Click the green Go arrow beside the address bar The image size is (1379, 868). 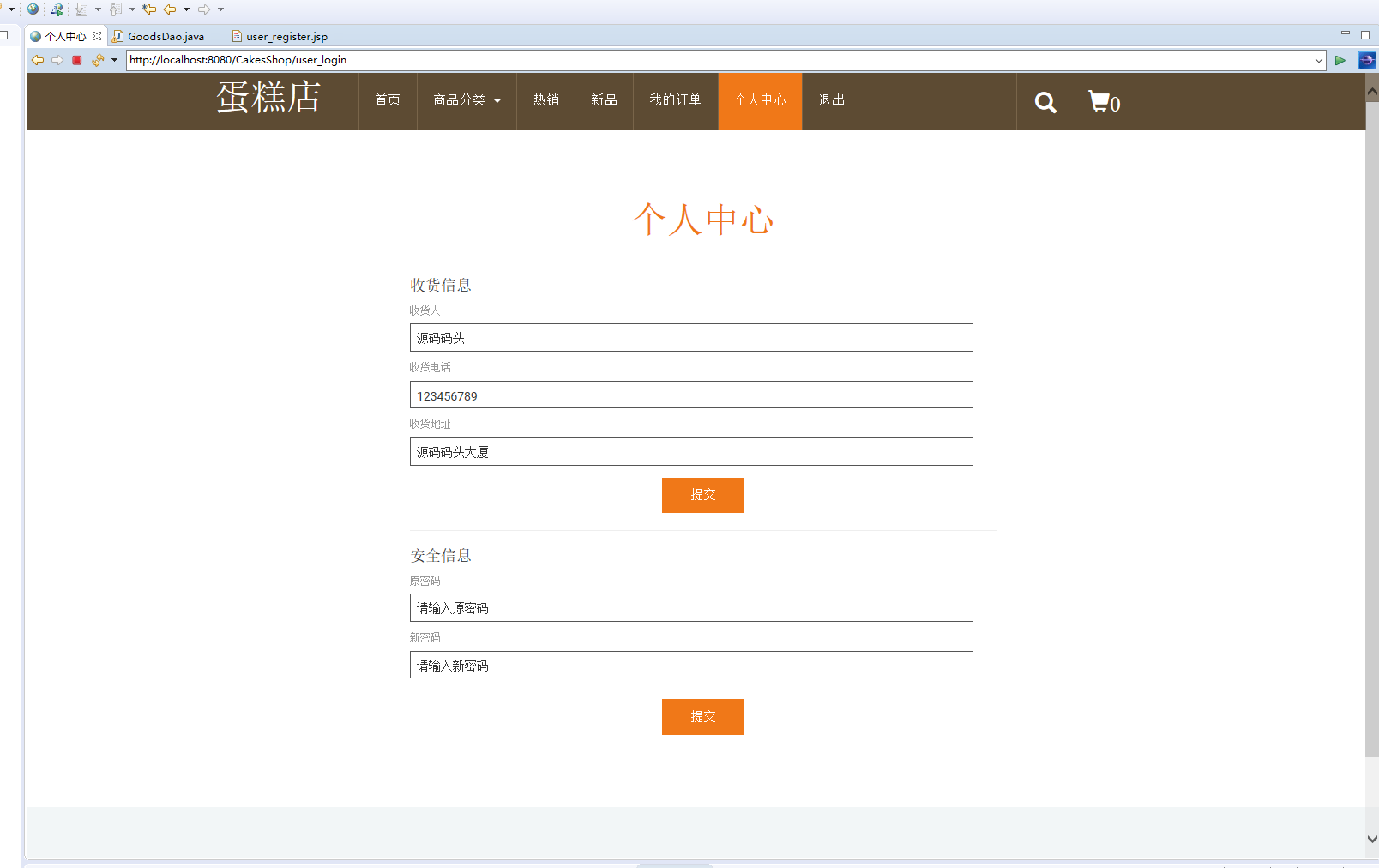(x=1340, y=60)
